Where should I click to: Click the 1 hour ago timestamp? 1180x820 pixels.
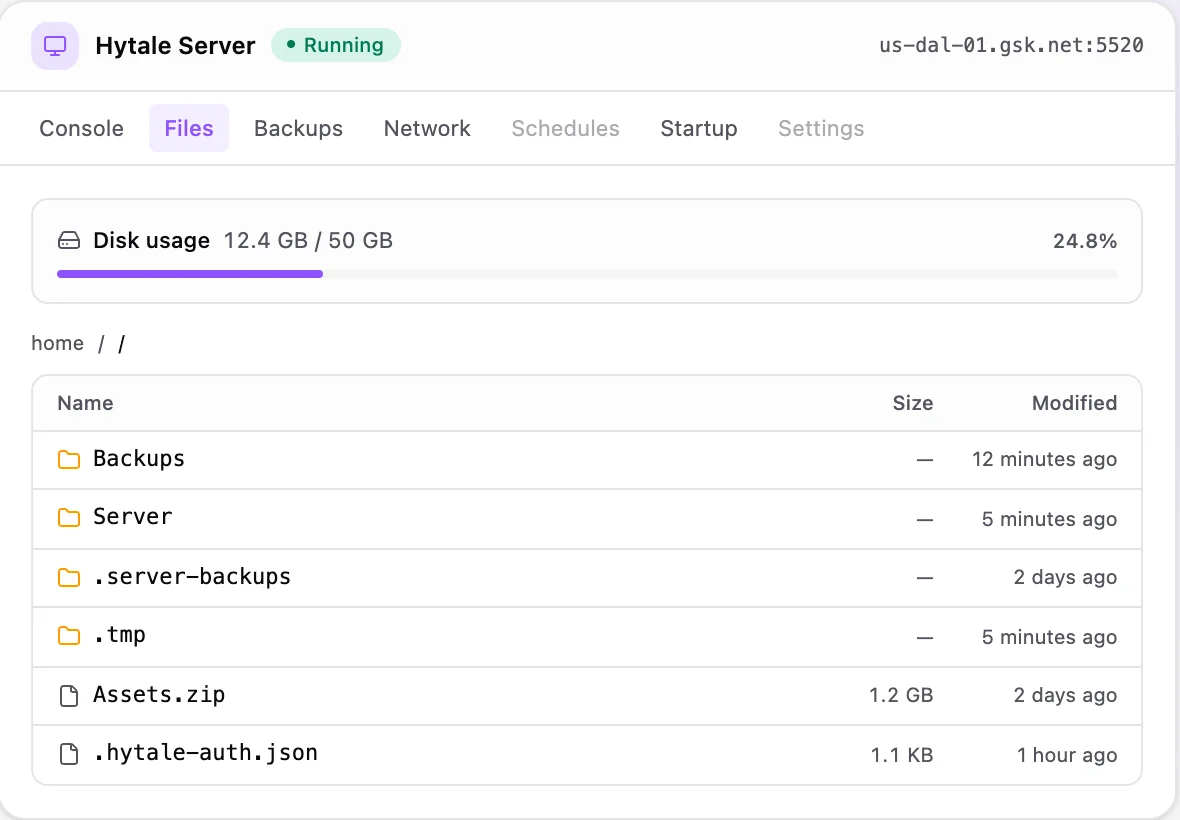1067,755
